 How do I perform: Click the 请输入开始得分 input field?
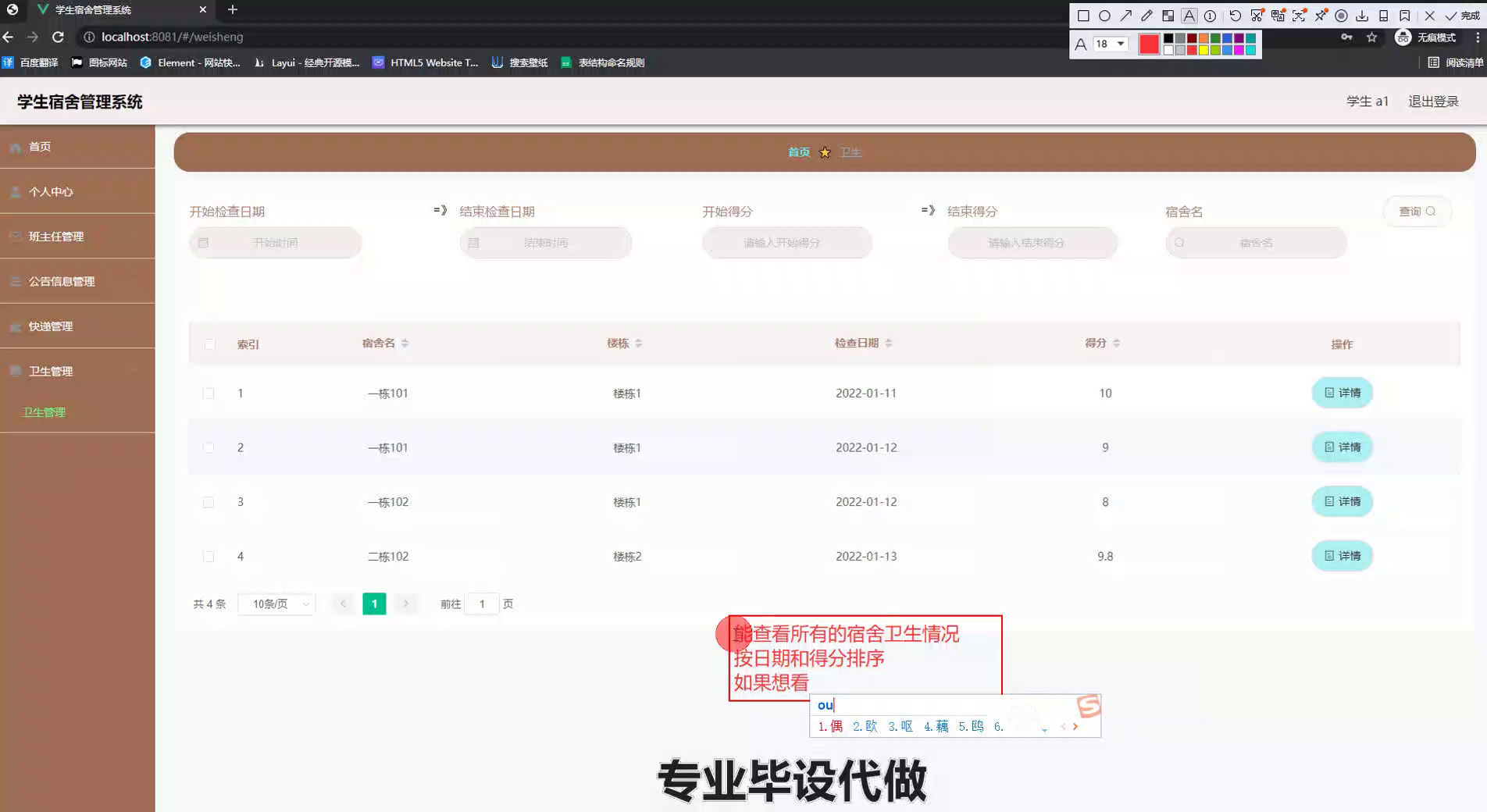point(786,243)
